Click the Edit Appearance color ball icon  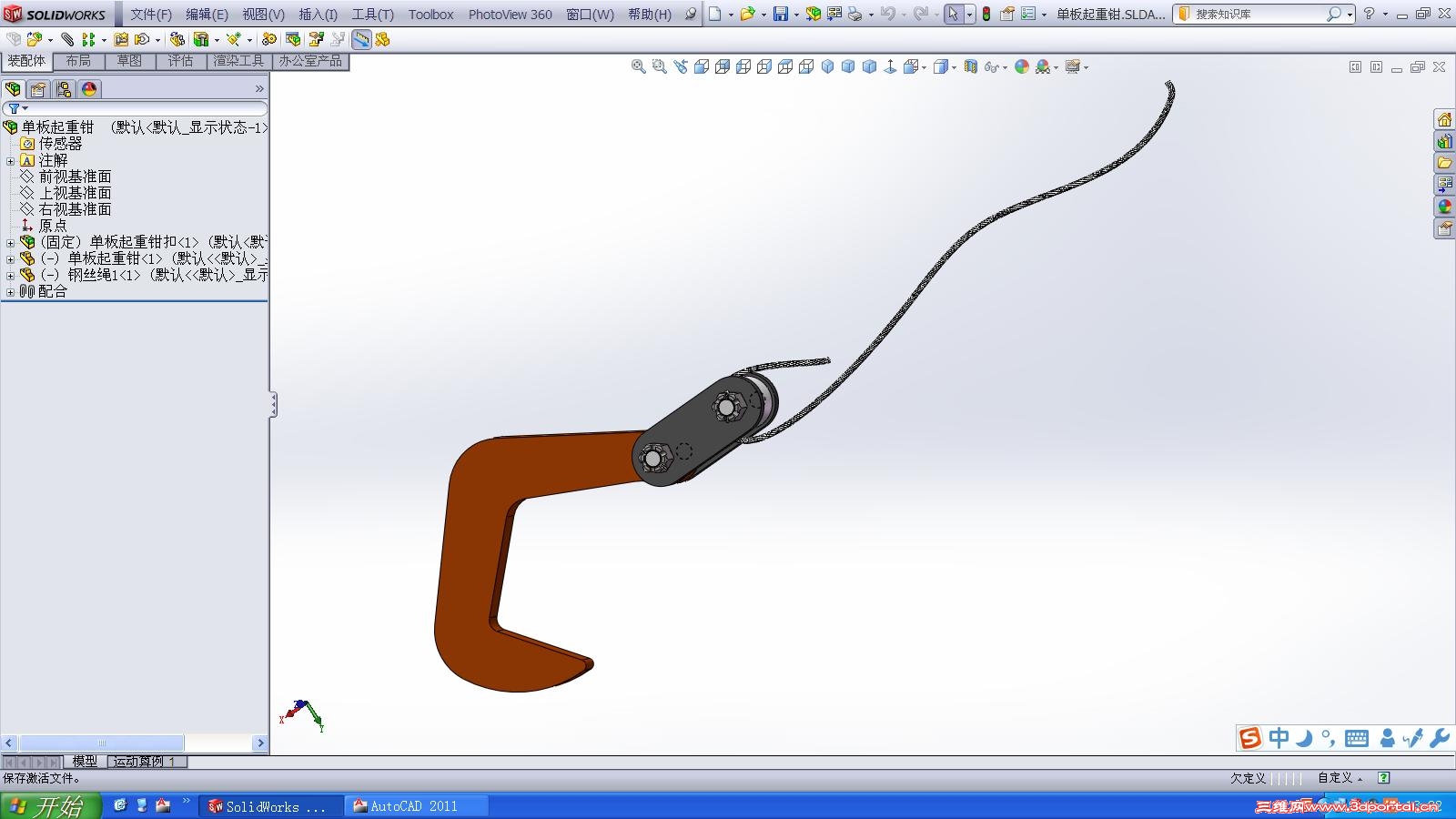(1022, 66)
